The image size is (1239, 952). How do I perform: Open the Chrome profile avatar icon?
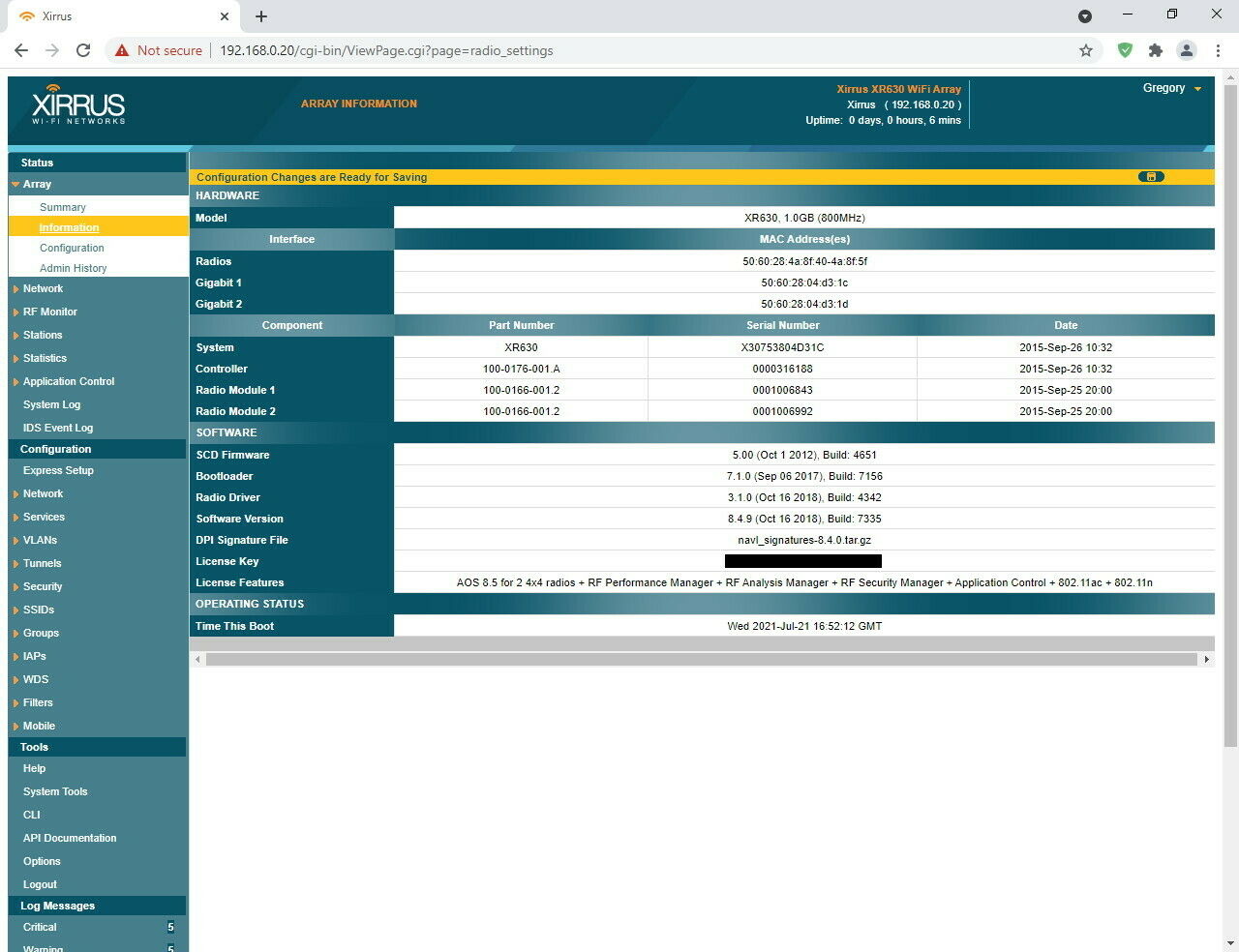(x=1187, y=50)
